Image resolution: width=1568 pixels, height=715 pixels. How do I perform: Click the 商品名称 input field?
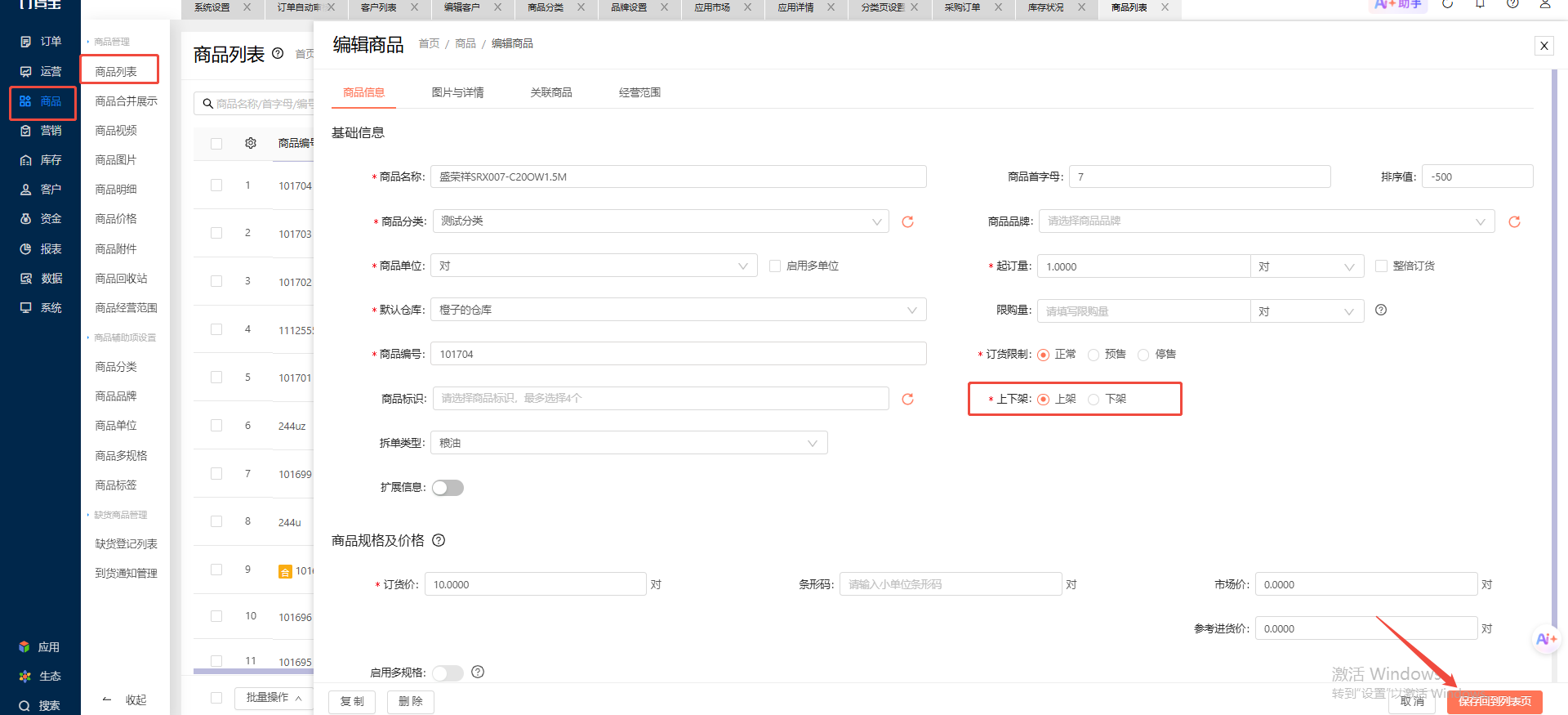point(679,177)
